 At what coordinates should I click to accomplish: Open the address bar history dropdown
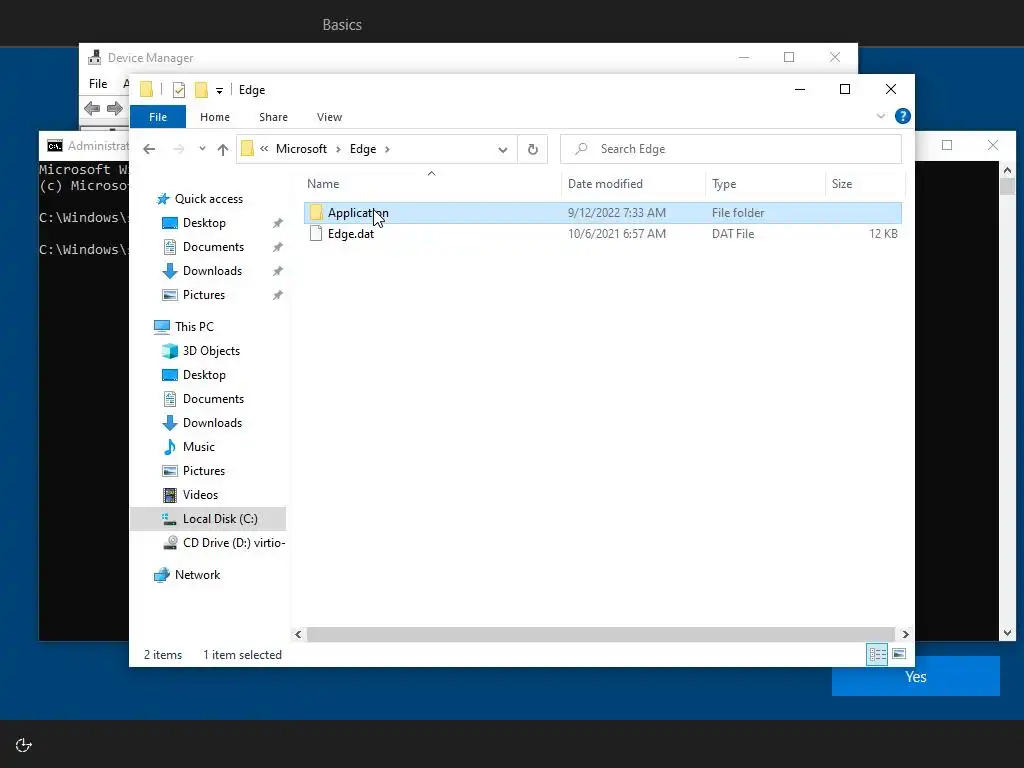tap(503, 150)
